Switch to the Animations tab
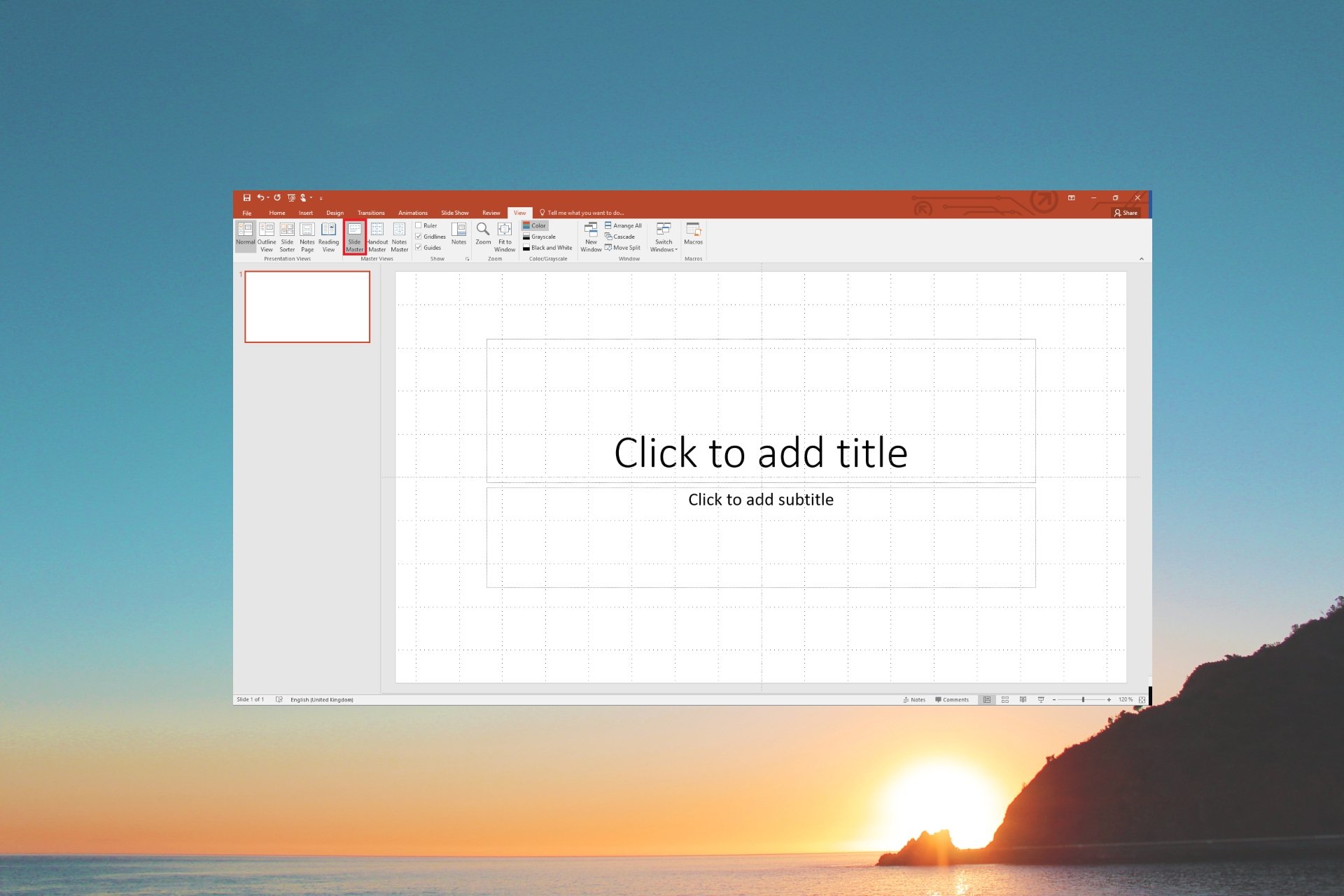 (413, 213)
